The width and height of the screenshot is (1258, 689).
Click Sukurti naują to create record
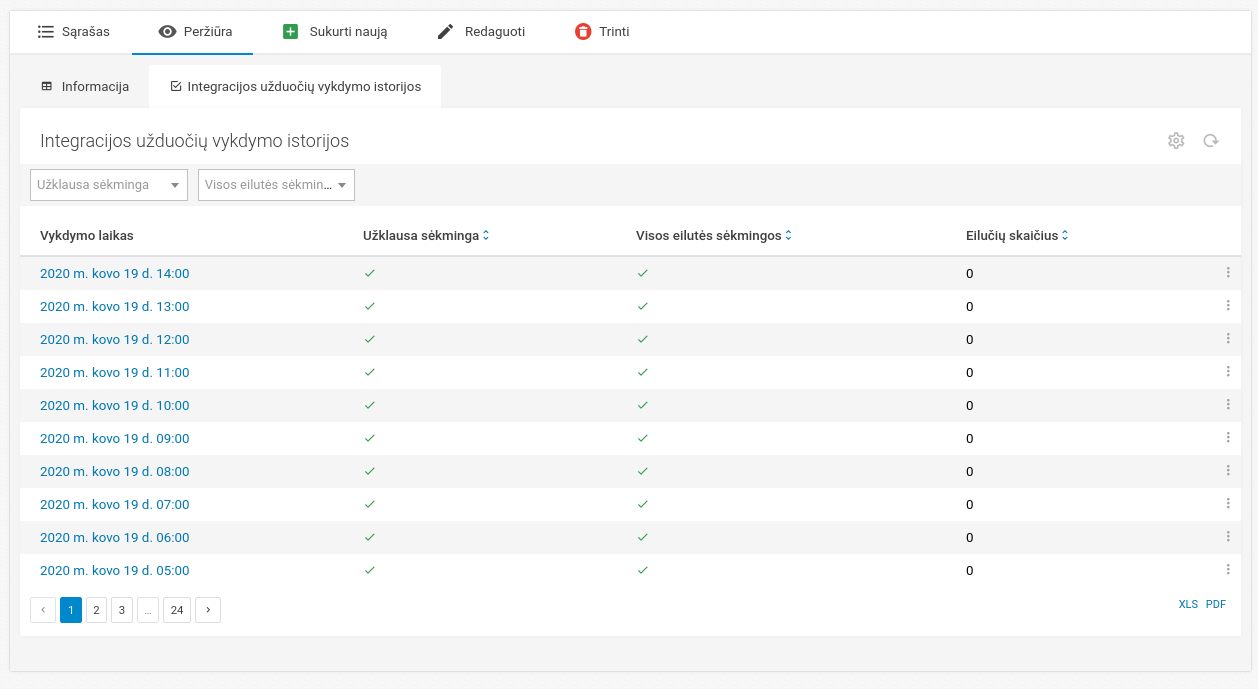click(x=335, y=32)
